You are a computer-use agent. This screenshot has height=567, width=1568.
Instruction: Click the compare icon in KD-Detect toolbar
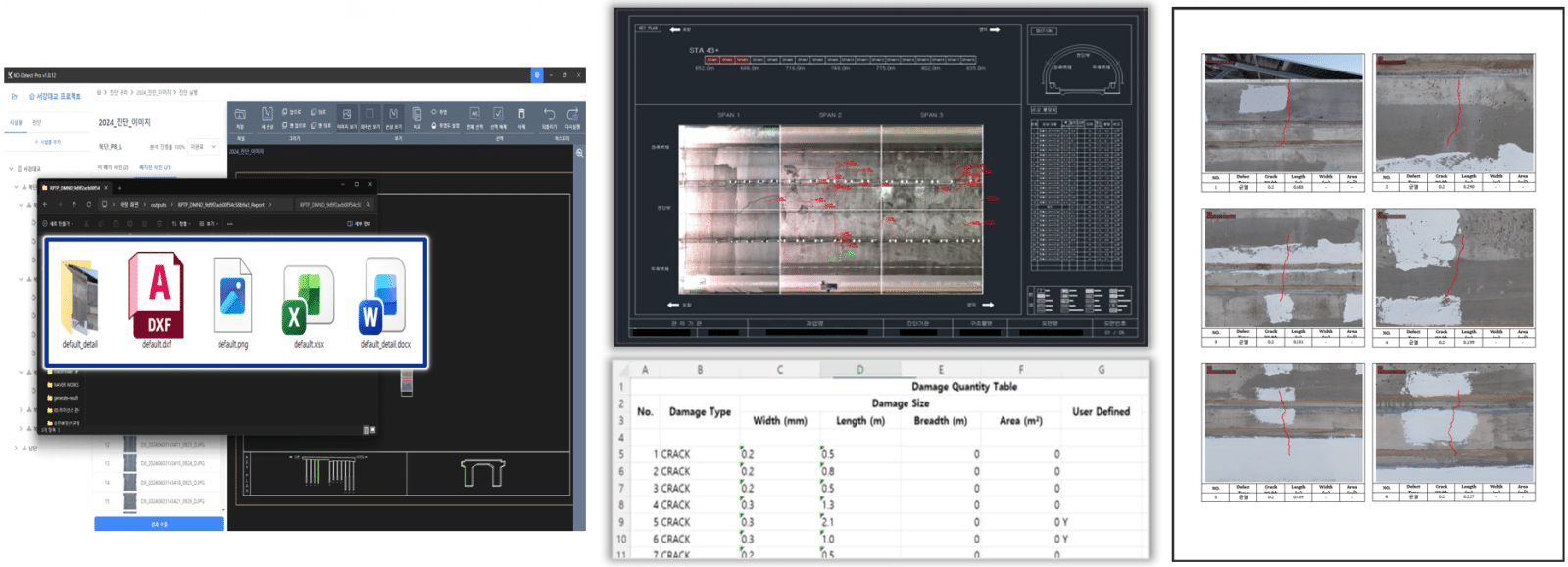point(416,115)
